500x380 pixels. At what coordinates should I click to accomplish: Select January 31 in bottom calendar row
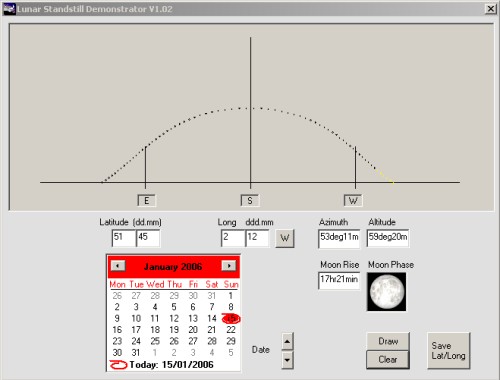[136, 352]
